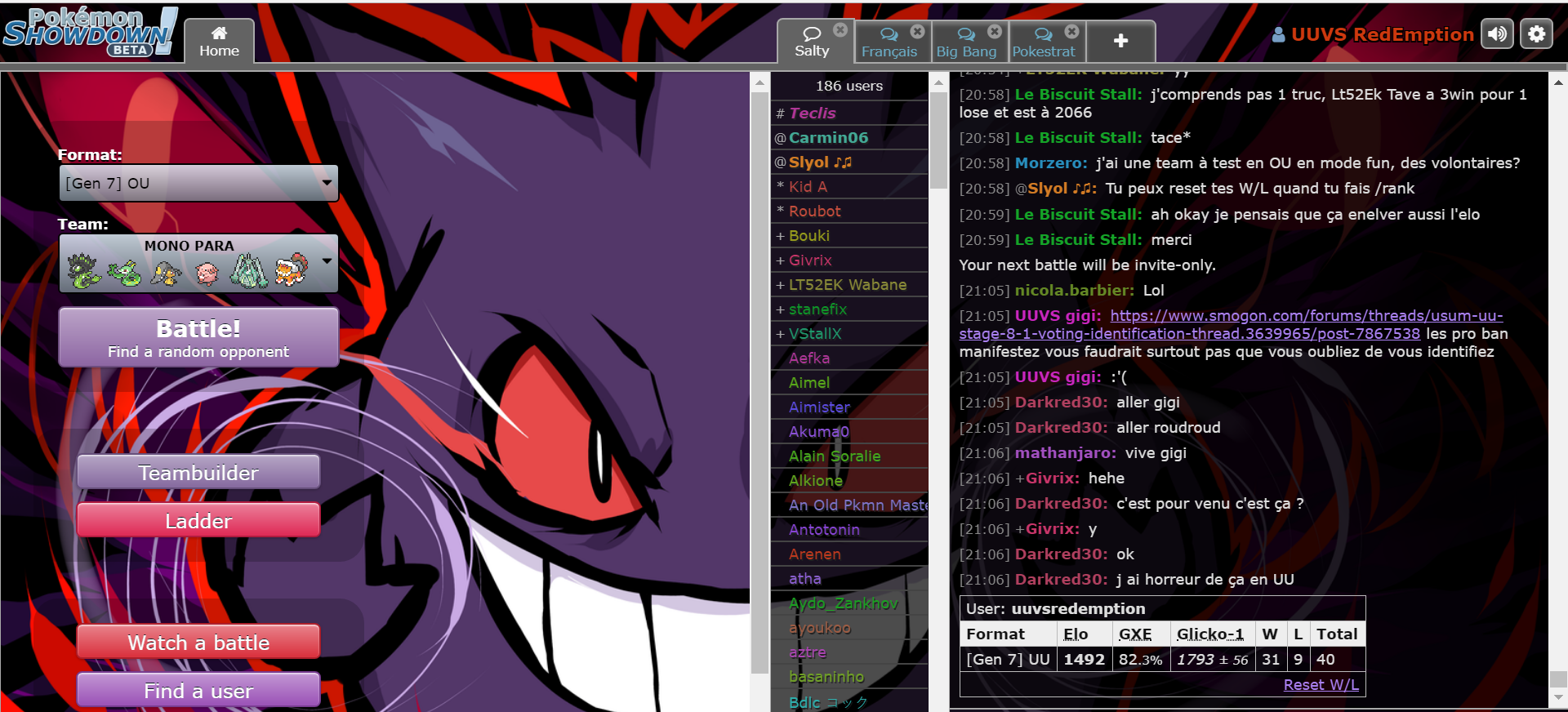
Task: Open the settings gear options
Action: pyautogui.click(x=1536, y=34)
